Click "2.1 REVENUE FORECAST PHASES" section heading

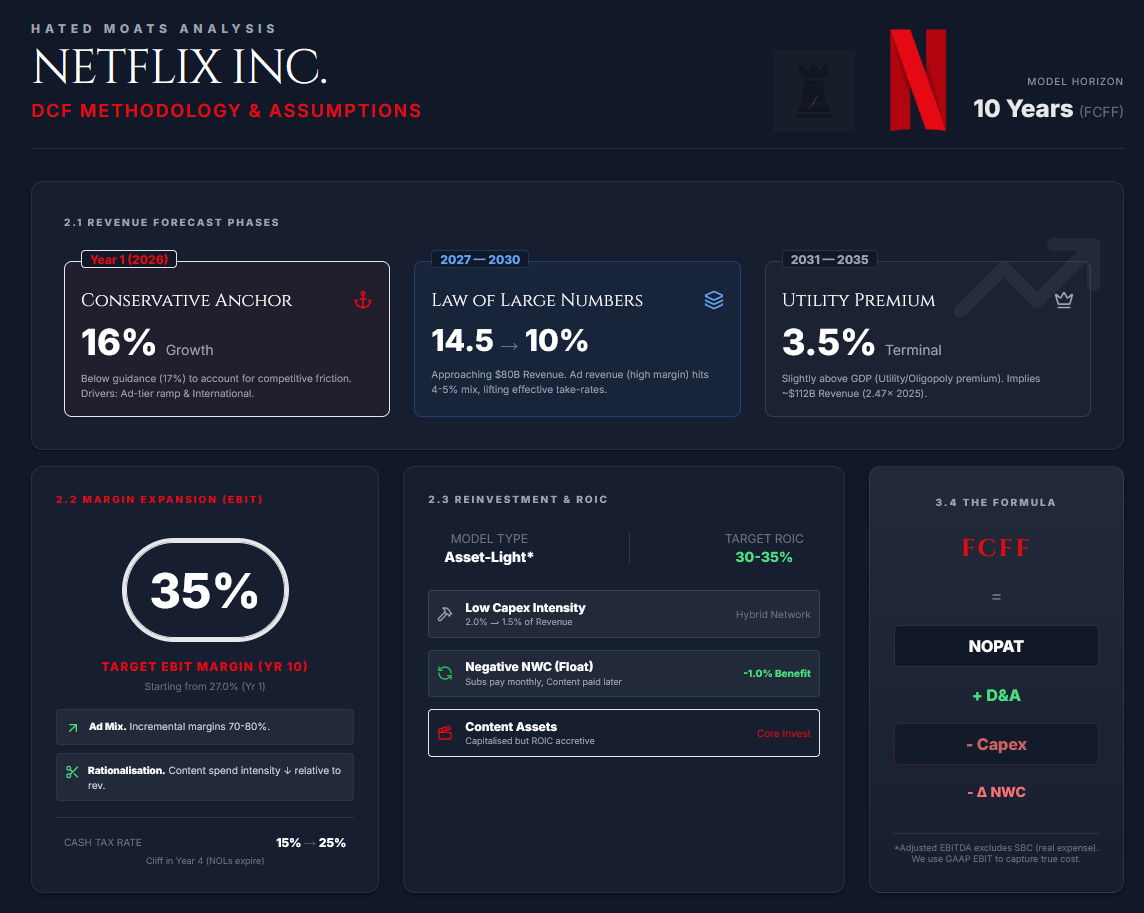click(x=171, y=222)
